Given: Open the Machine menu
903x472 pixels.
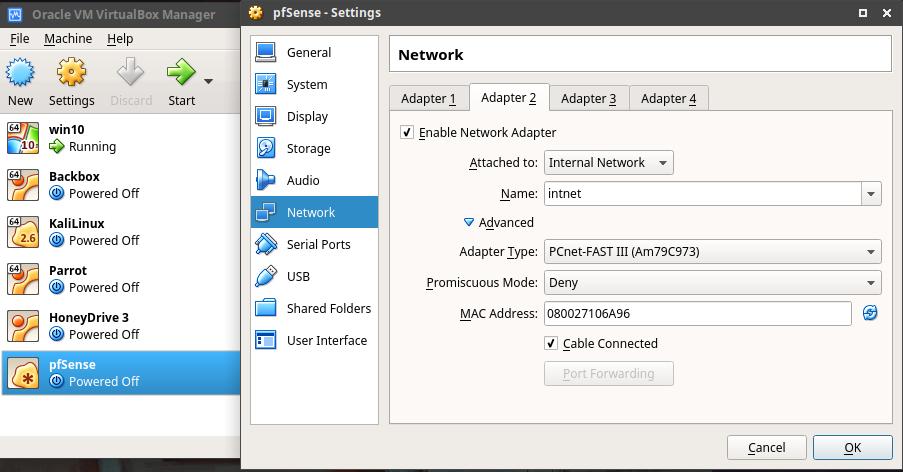Looking at the screenshot, I should [x=68, y=39].
